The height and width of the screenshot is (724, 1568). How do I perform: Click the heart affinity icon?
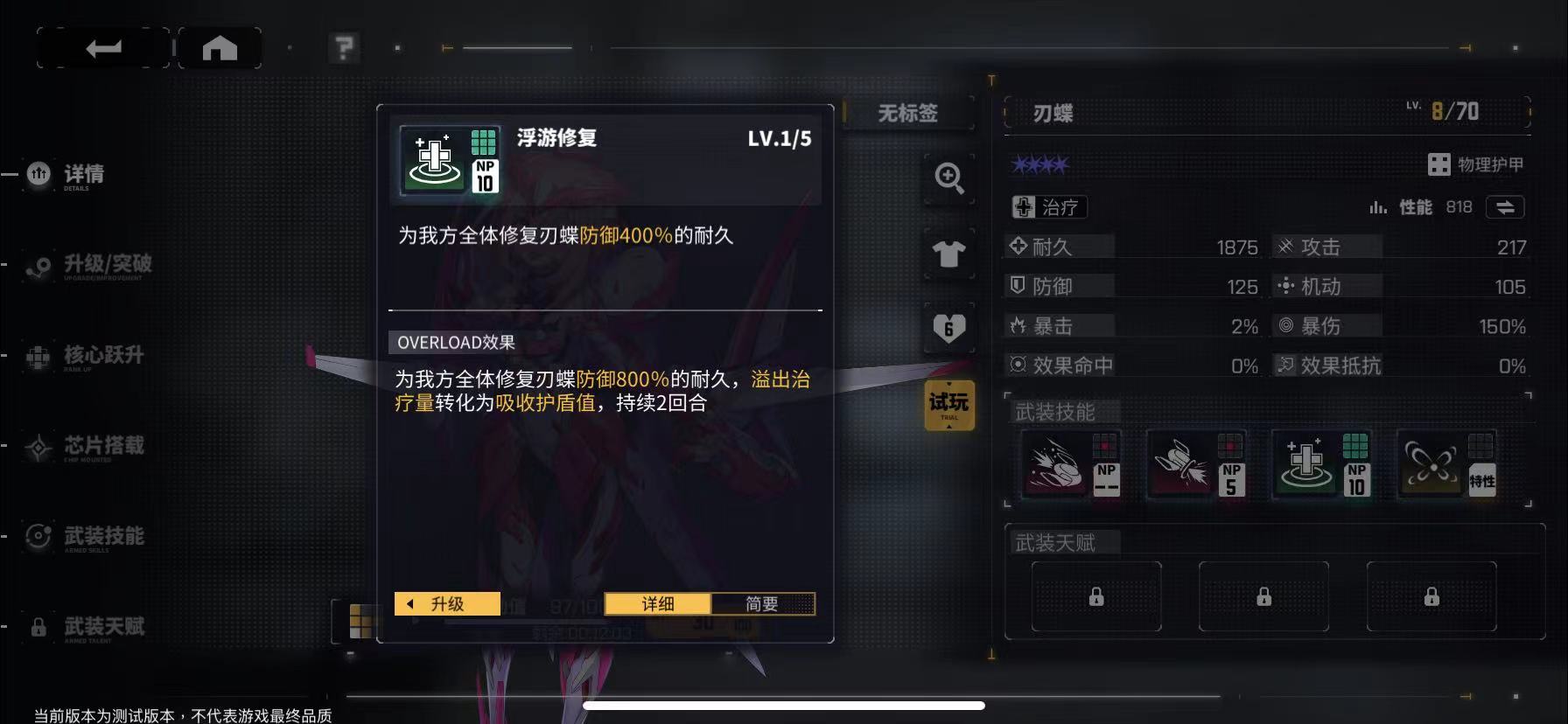[949, 329]
